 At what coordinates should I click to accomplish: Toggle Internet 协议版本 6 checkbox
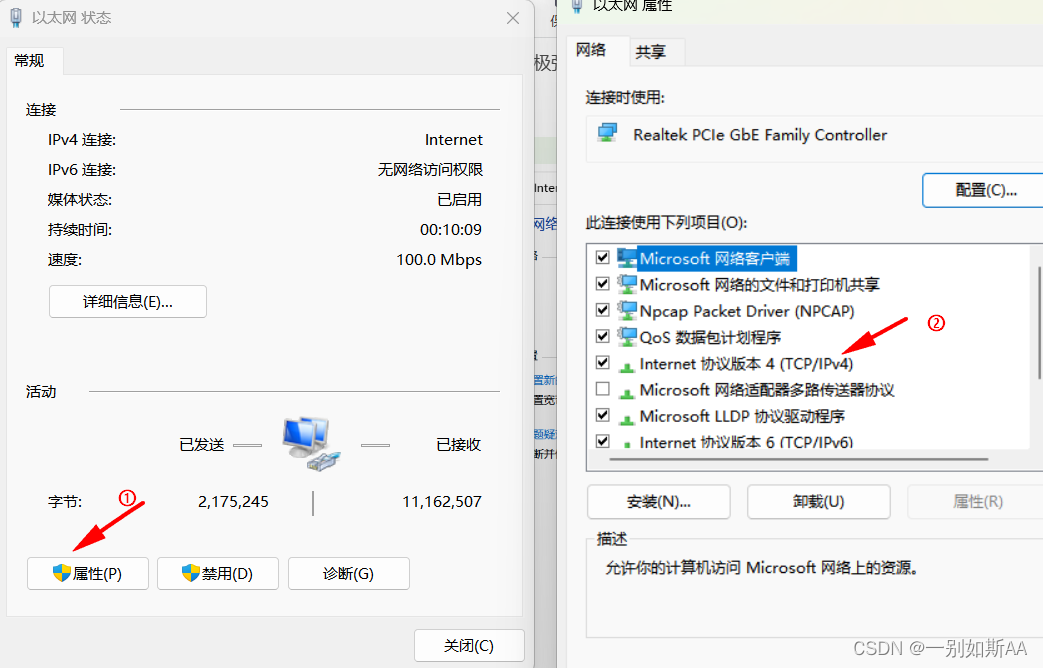pos(603,441)
